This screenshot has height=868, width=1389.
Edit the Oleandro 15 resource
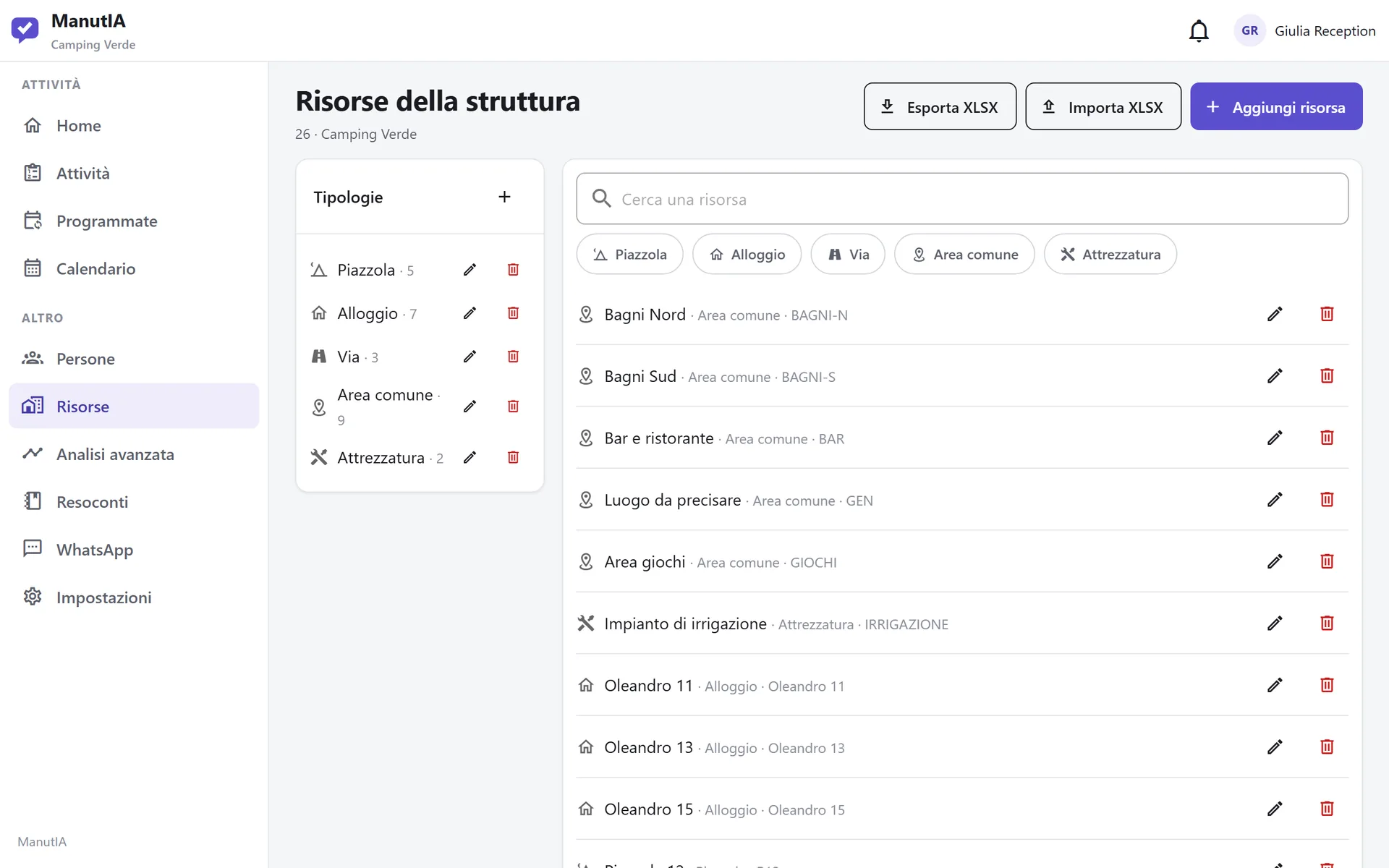tap(1275, 809)
